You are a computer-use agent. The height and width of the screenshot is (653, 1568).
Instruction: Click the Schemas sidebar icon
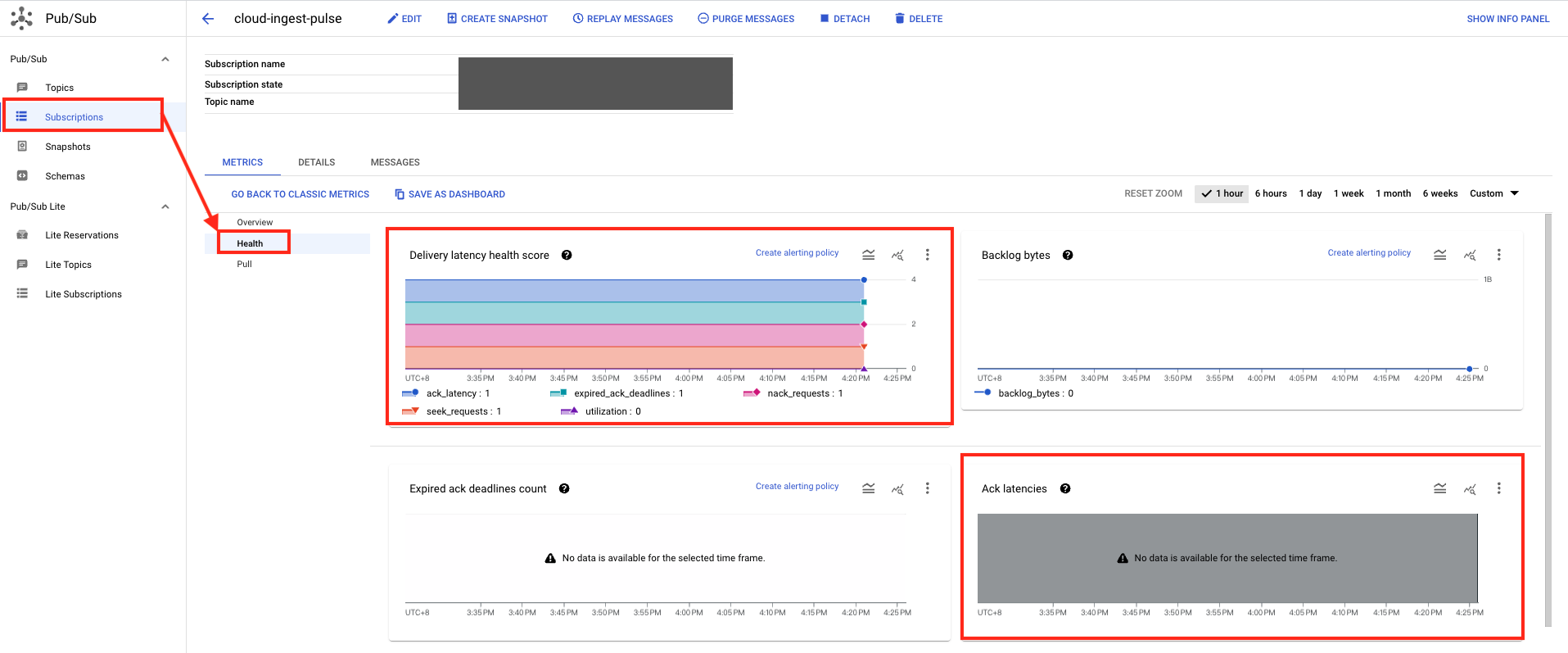click(22, 176)
